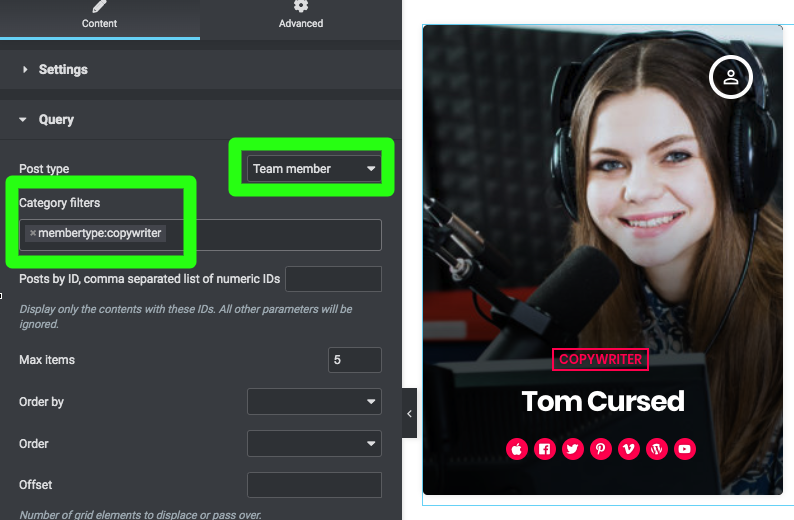
Task: Click the gear icon above Advanced
Action: click(301, 6)
